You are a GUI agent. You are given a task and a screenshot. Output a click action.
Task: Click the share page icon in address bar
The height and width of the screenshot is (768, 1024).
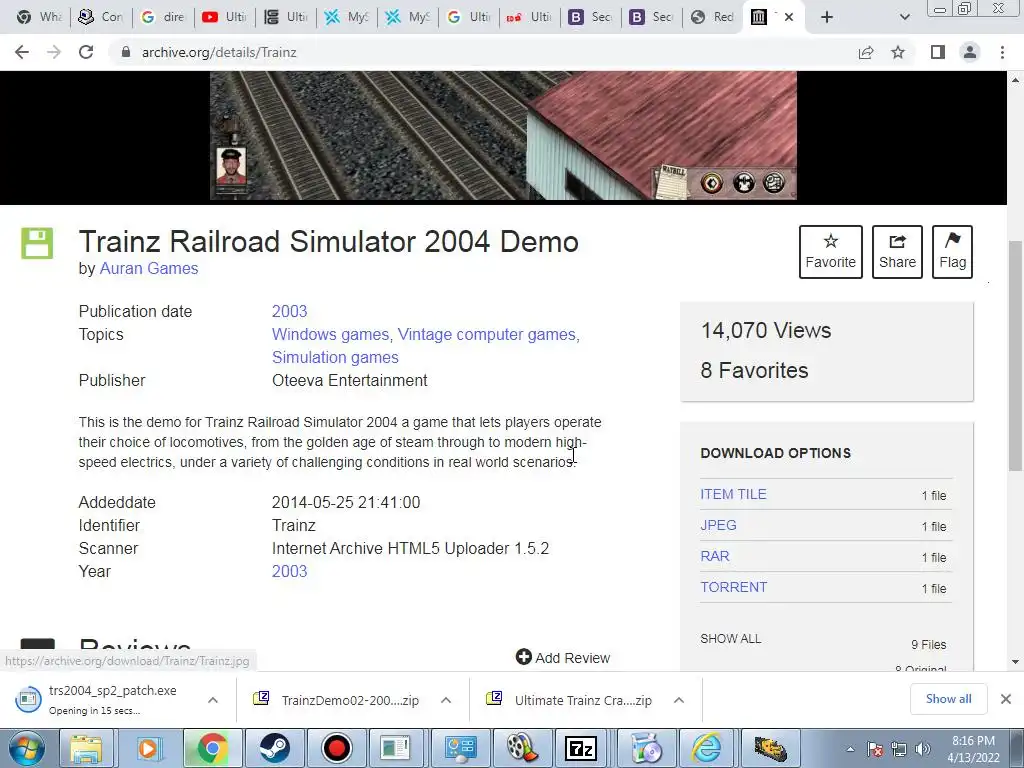[866, 52]
